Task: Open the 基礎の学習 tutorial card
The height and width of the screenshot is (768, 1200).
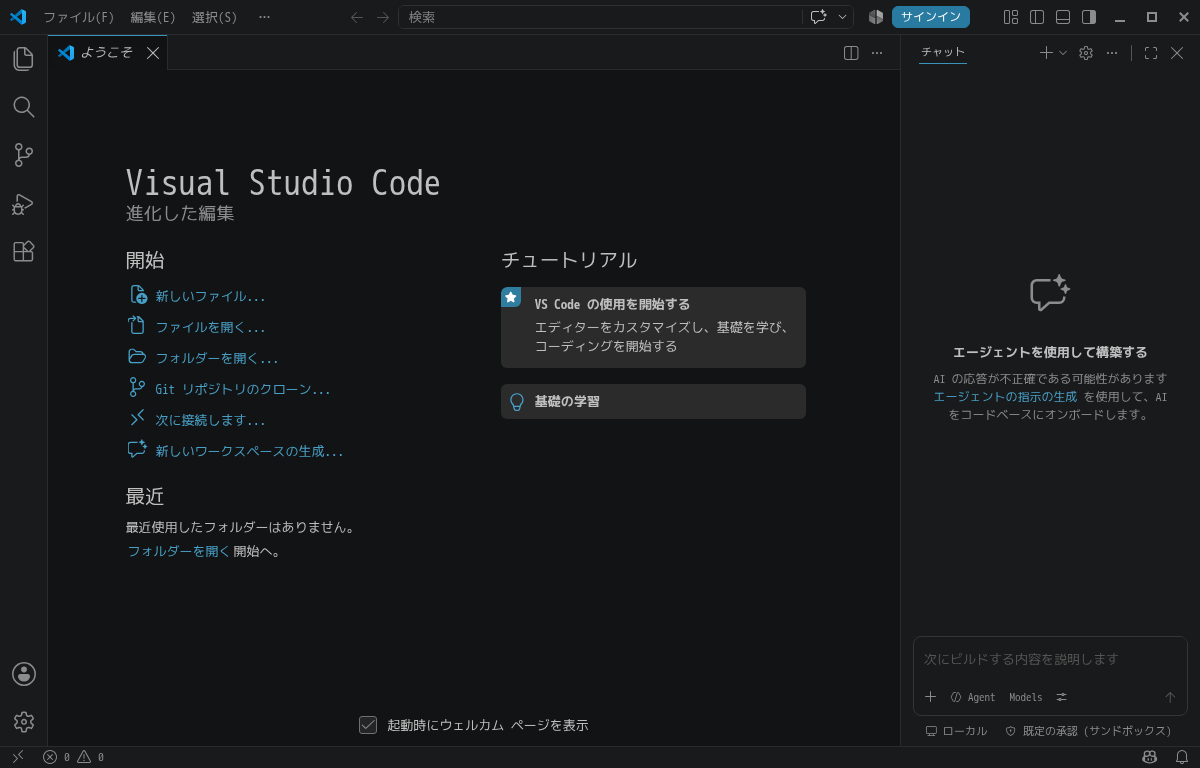Action: [653, 401]
